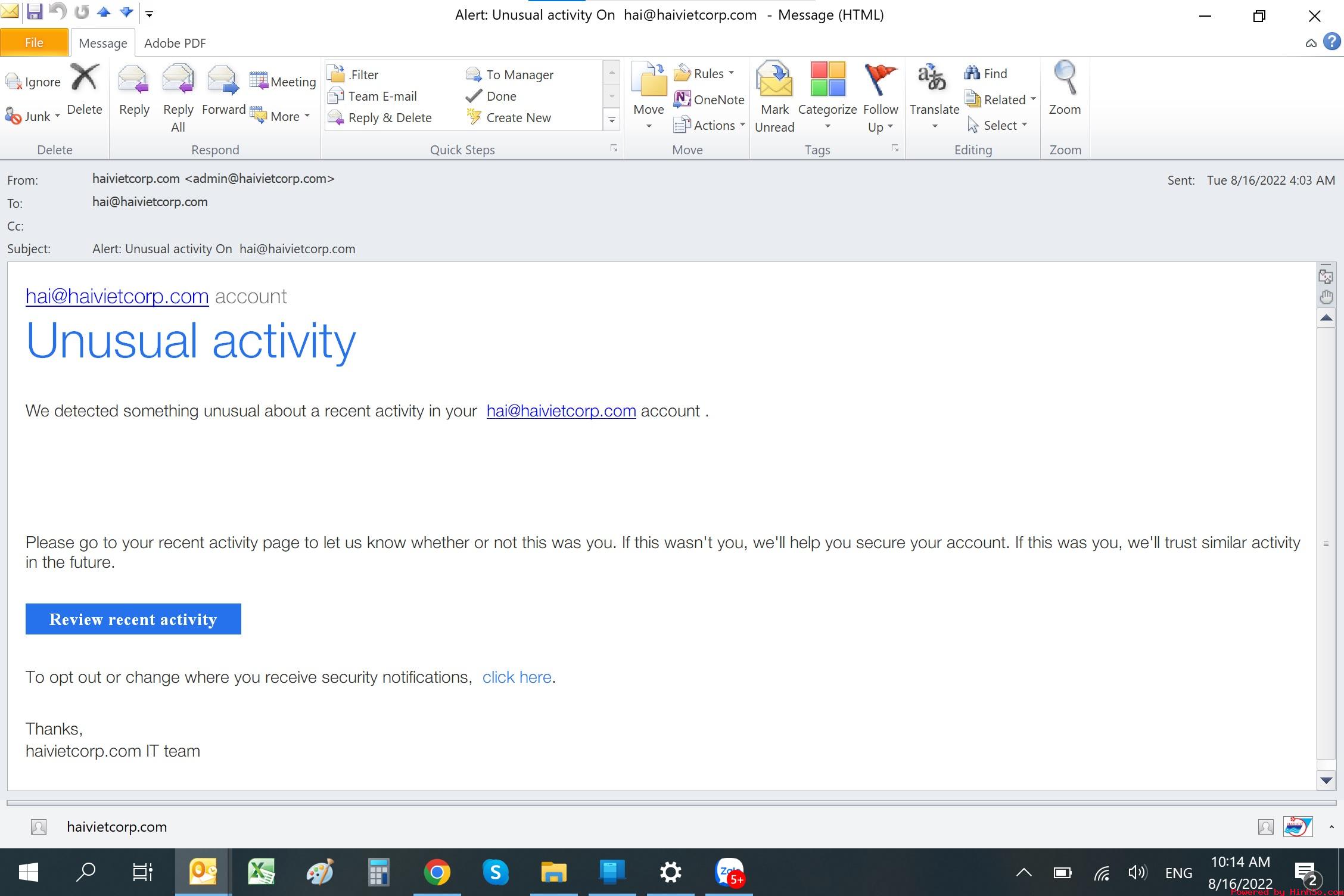Viewport: 1344px width, 896px height.
Task: Expand the Junk dropdown
Action: coord(57,116)
